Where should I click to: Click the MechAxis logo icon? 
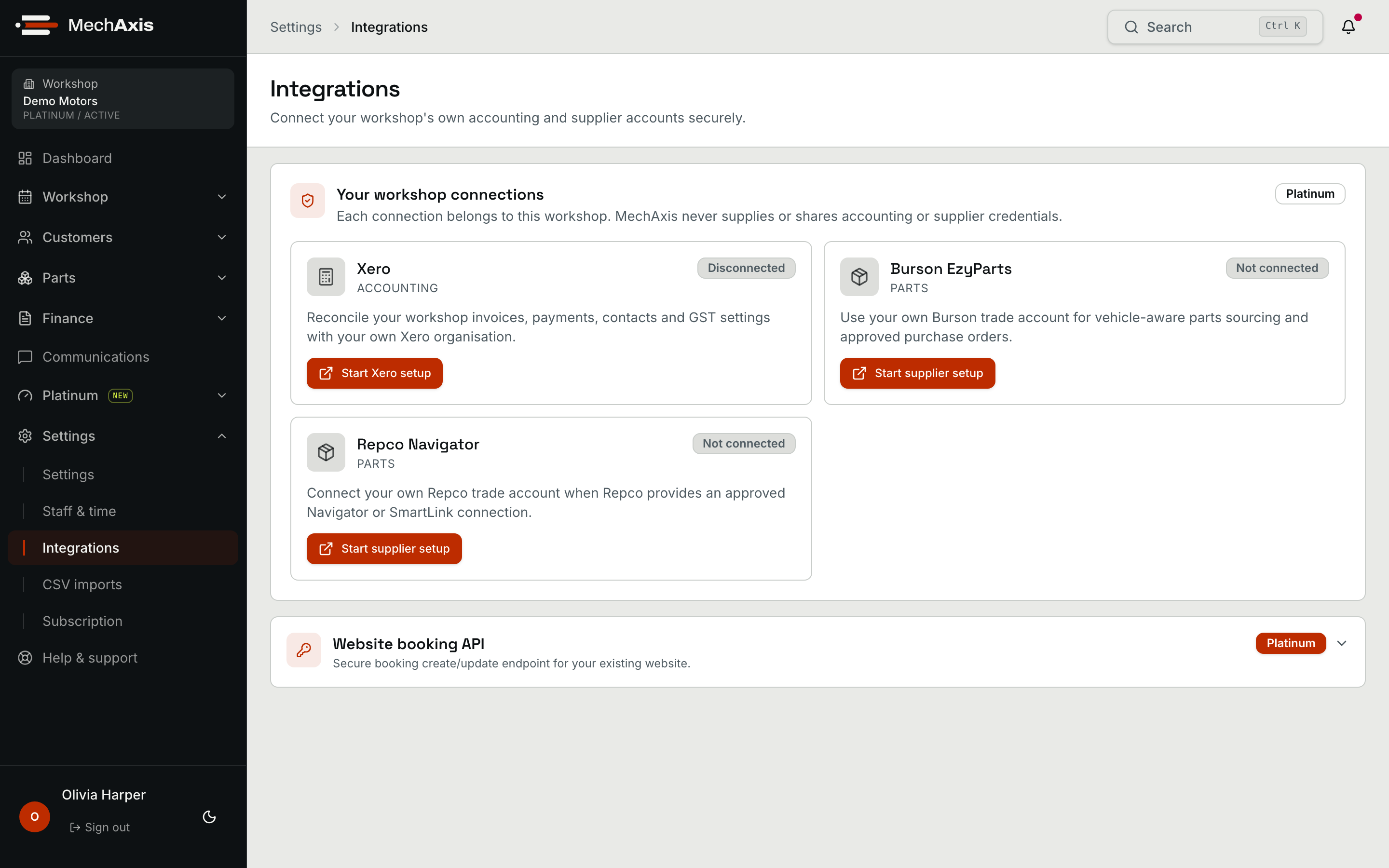[x=37, y=25]
